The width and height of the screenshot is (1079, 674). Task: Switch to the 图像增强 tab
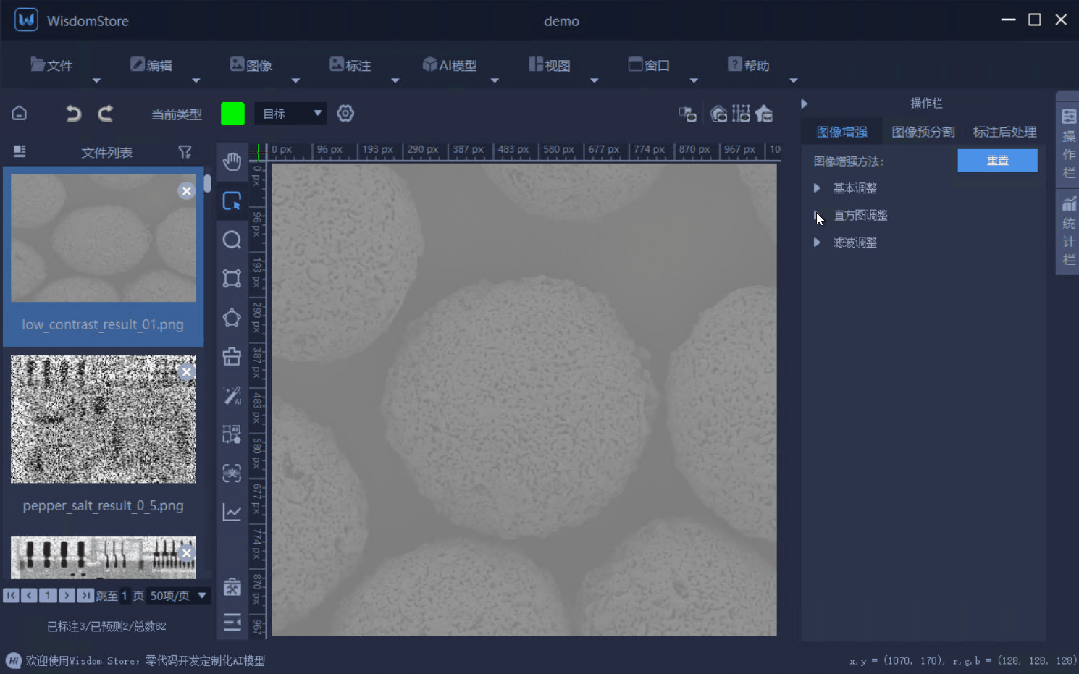coord(842,132)
